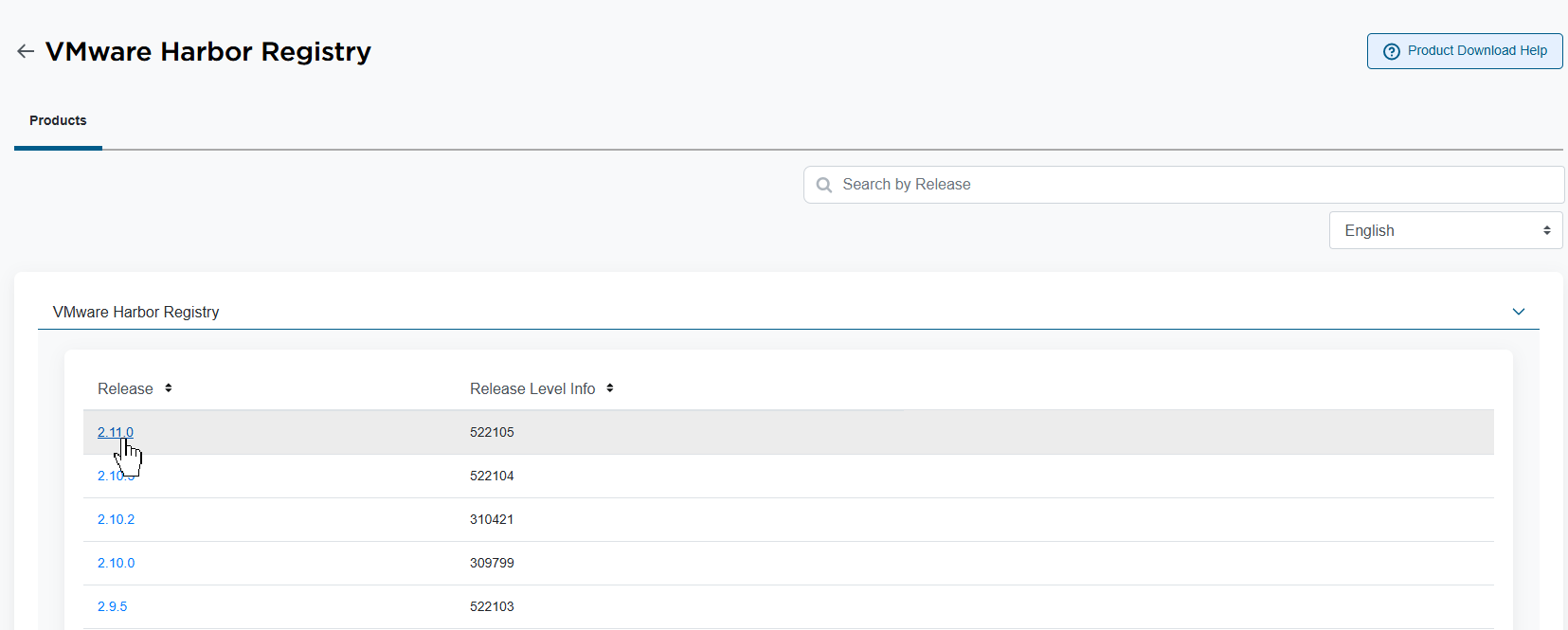Open the English language dropdown
The image size is (1568, 630).
1445,230
